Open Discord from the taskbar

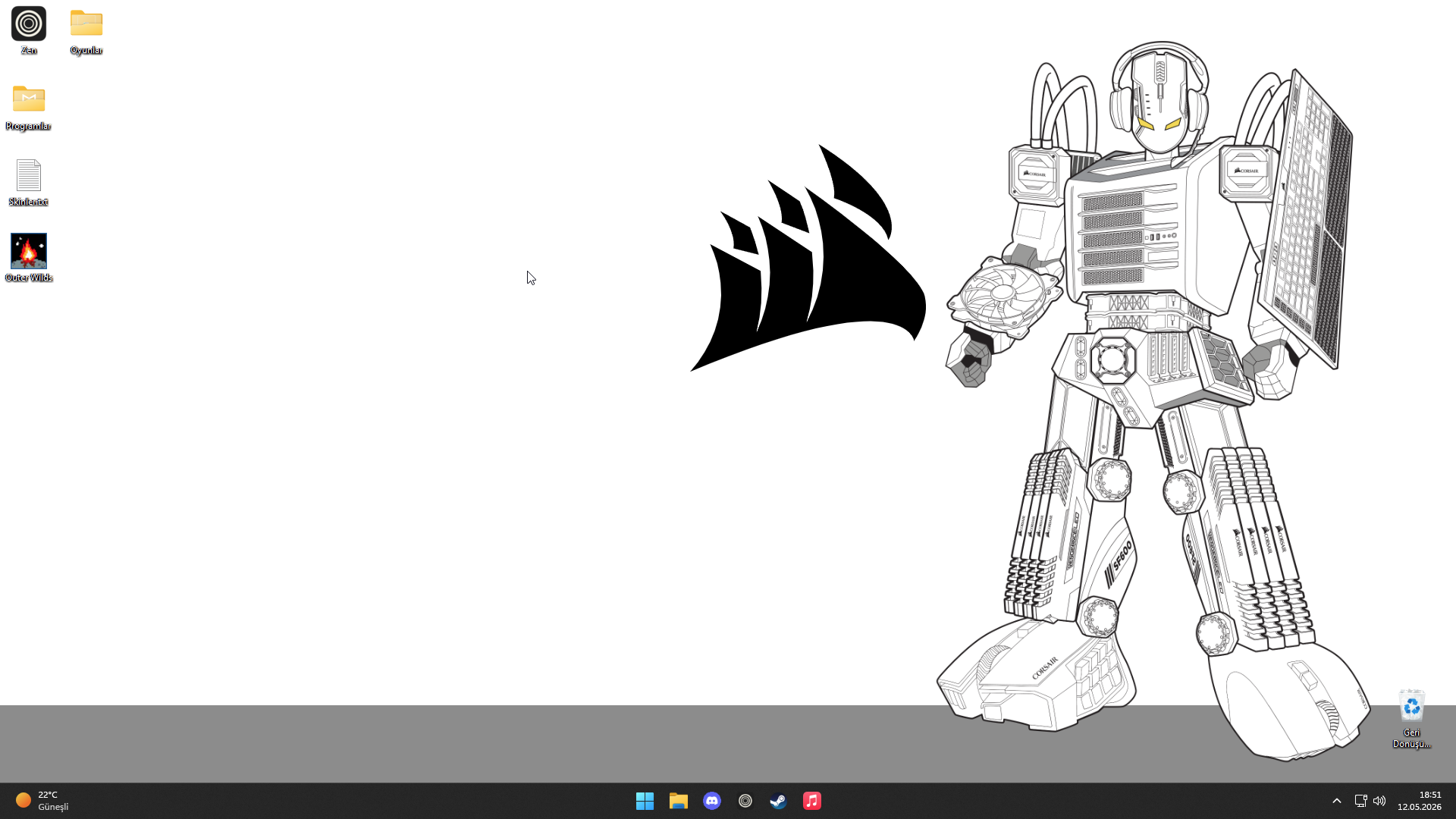pyautogui.click(x=712, y=801)
